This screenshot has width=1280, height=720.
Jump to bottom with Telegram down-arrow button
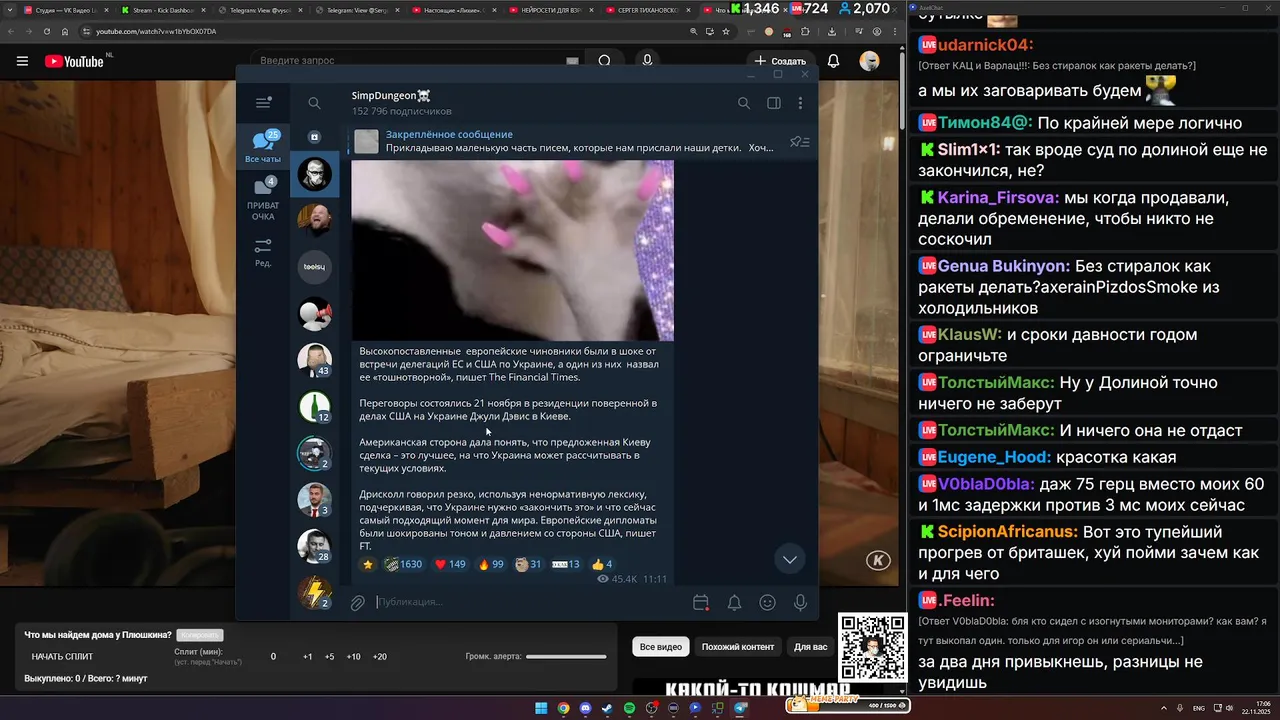pyautogui.click(x=790, y=560)
